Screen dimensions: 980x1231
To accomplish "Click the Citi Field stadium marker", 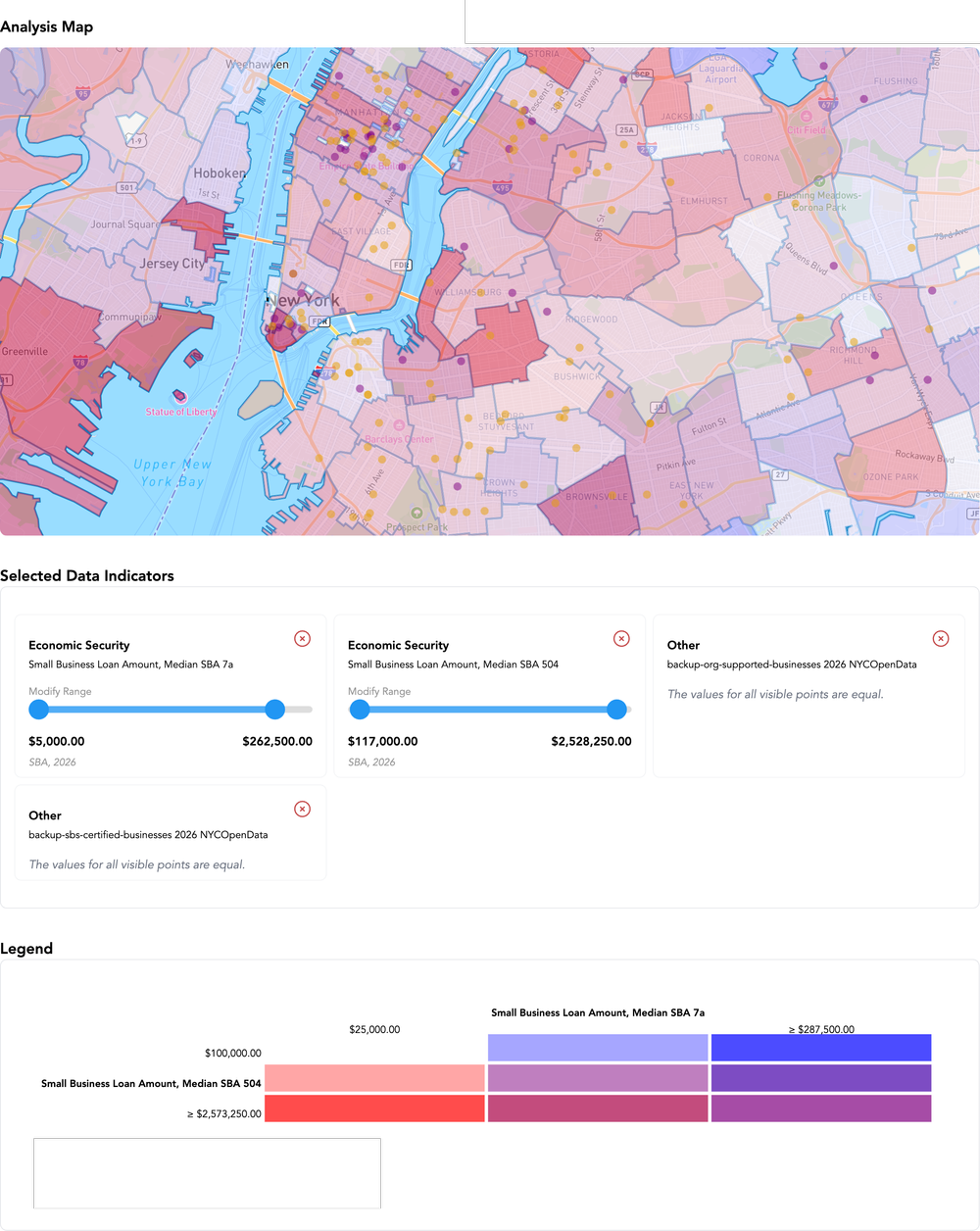I will (x=807, y=117).
